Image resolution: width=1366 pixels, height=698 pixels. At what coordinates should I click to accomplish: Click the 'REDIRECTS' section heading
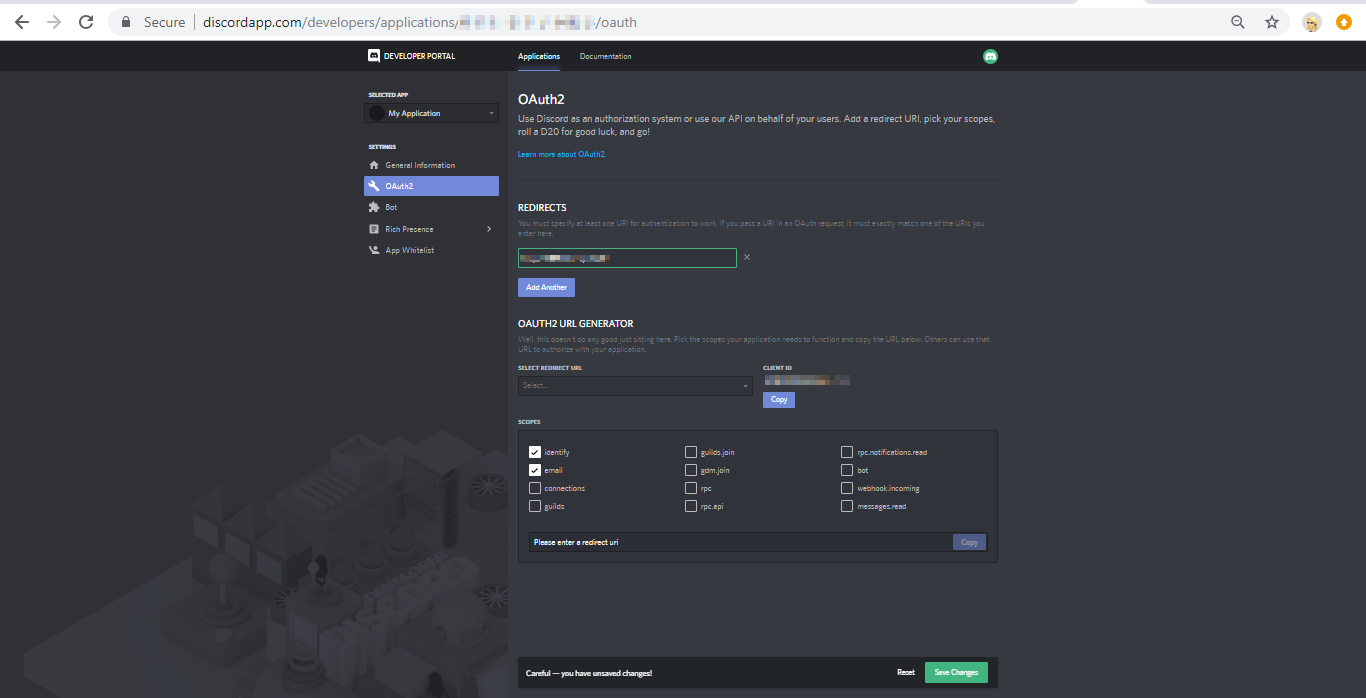[542, 208]
